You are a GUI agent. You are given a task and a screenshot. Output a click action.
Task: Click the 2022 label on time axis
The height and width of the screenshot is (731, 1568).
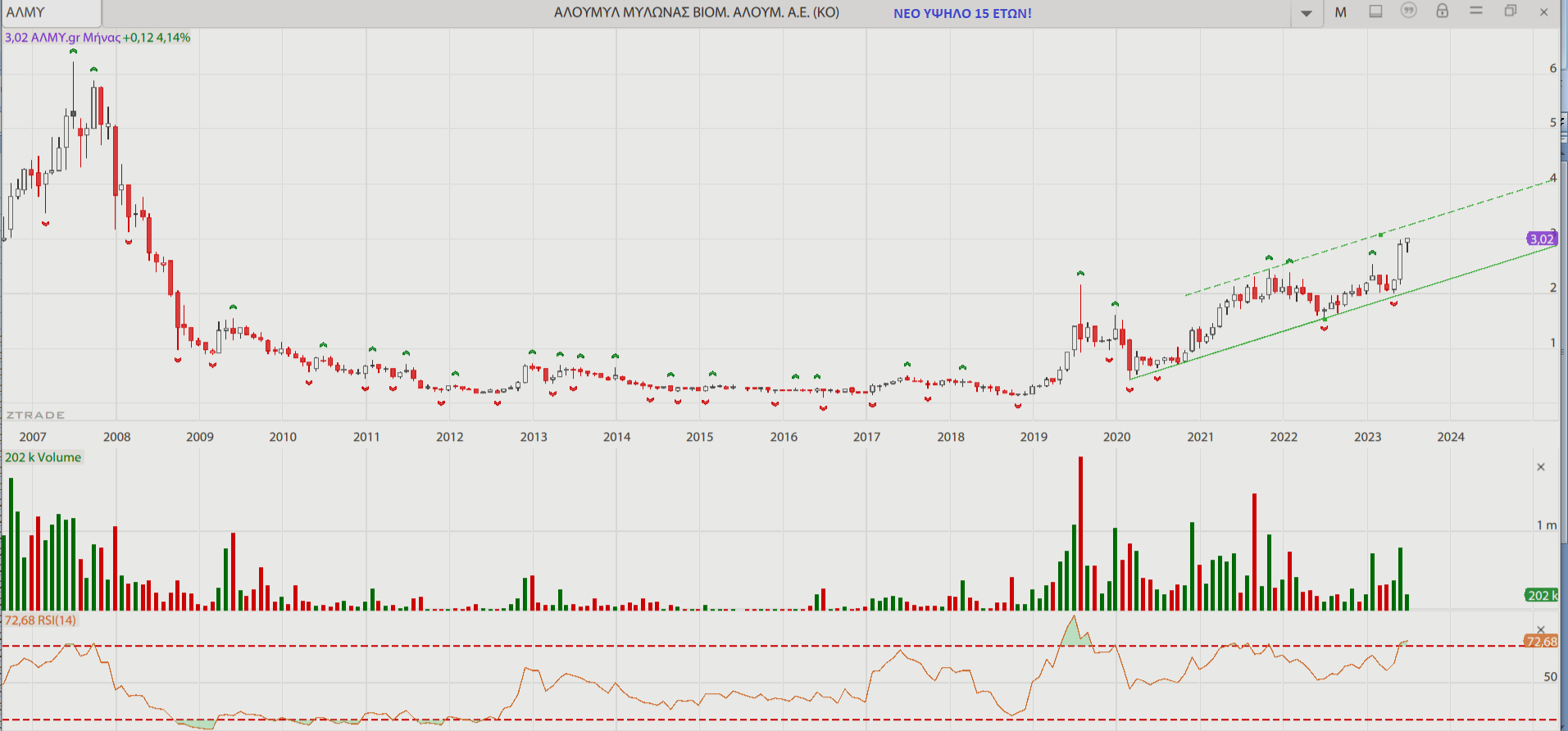(x=1284, y=437)
